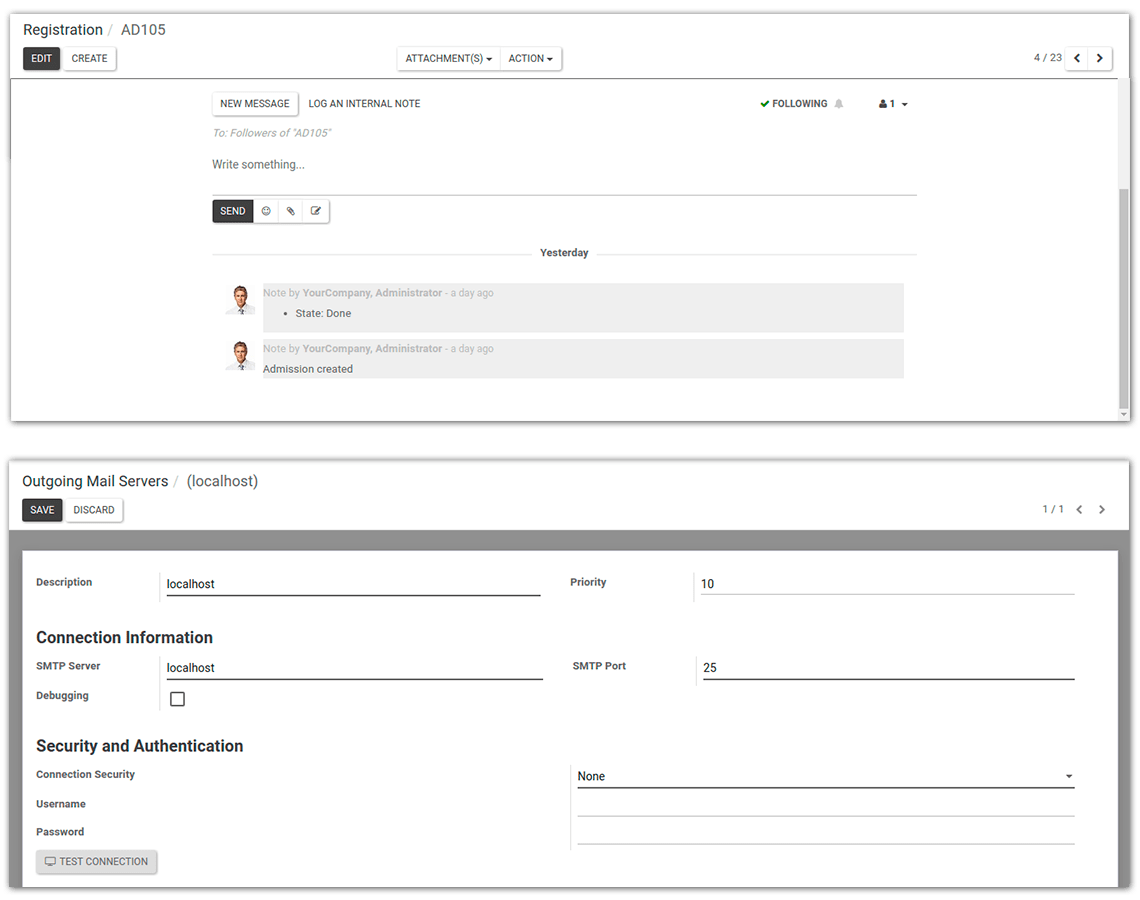The image size is (1140, 900).
Task: Open the emoji picker in the composer
Action: click(266, 211)
